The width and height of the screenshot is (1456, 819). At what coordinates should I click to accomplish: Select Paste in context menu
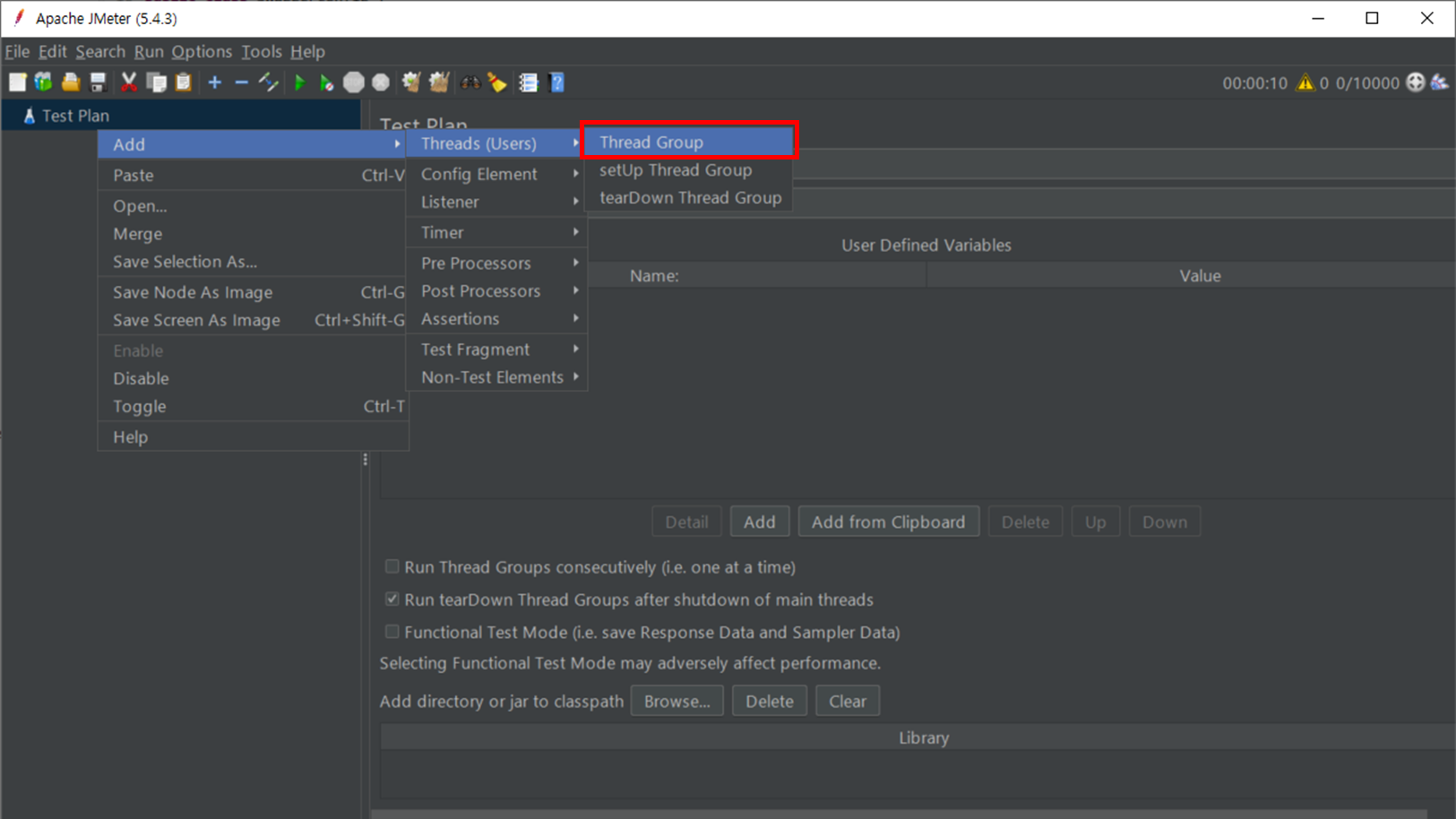[x=253, y=176]
